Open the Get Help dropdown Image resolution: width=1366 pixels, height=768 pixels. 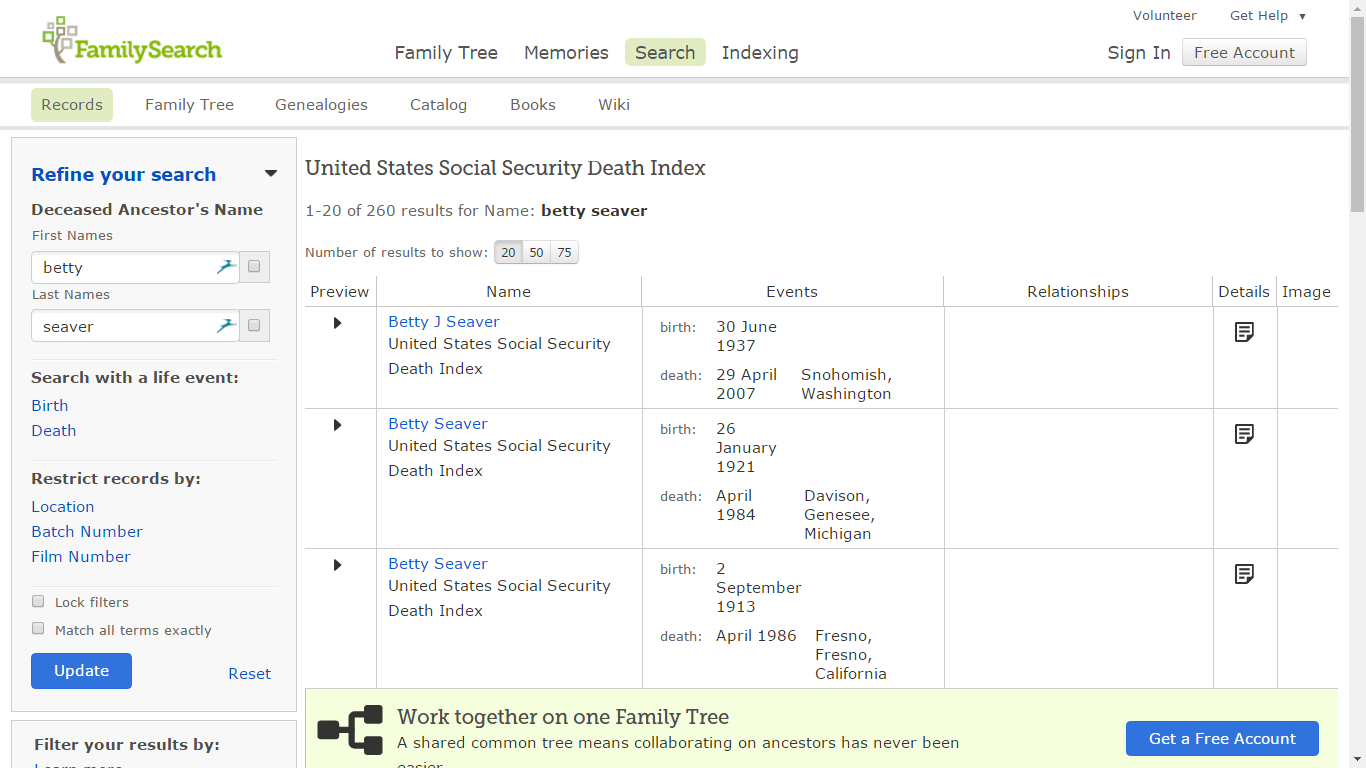(x=1266, y=15)
